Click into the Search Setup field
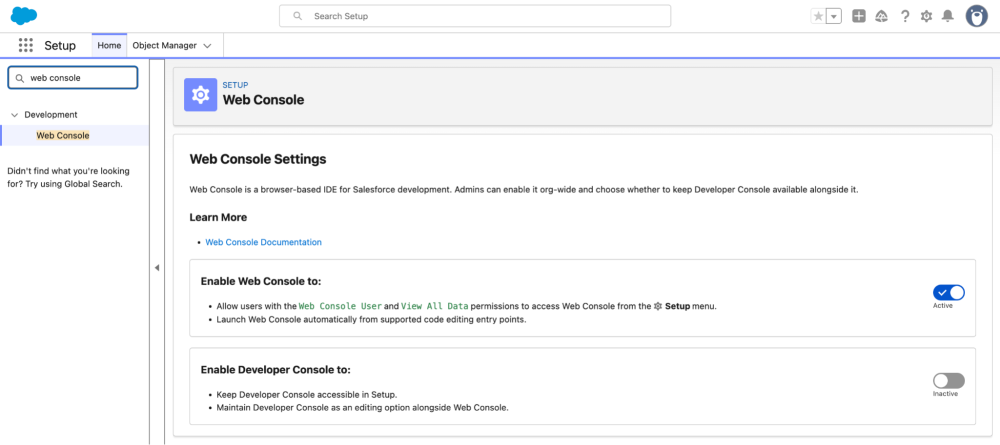 (474, 16)
